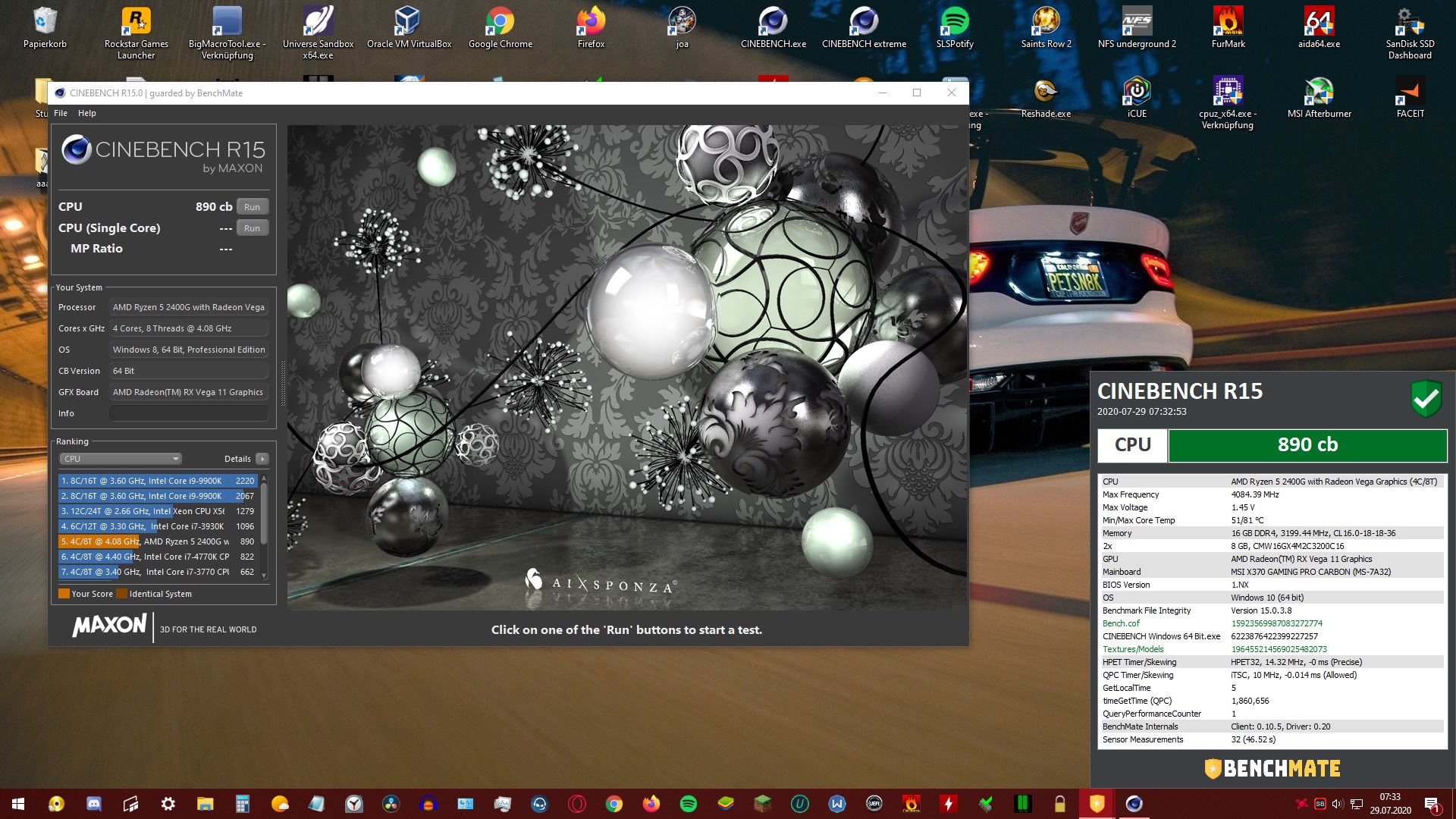Select ranking row 7 Intel Core i7-3770

point(158,572)
